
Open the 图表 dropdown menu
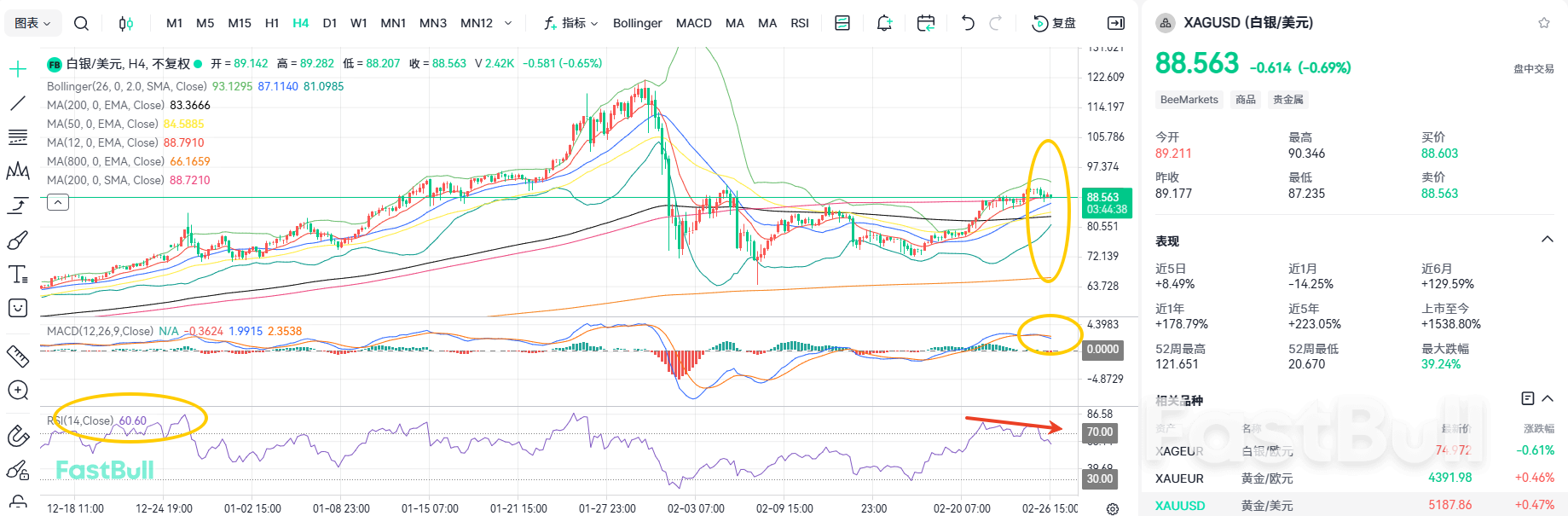32,23
